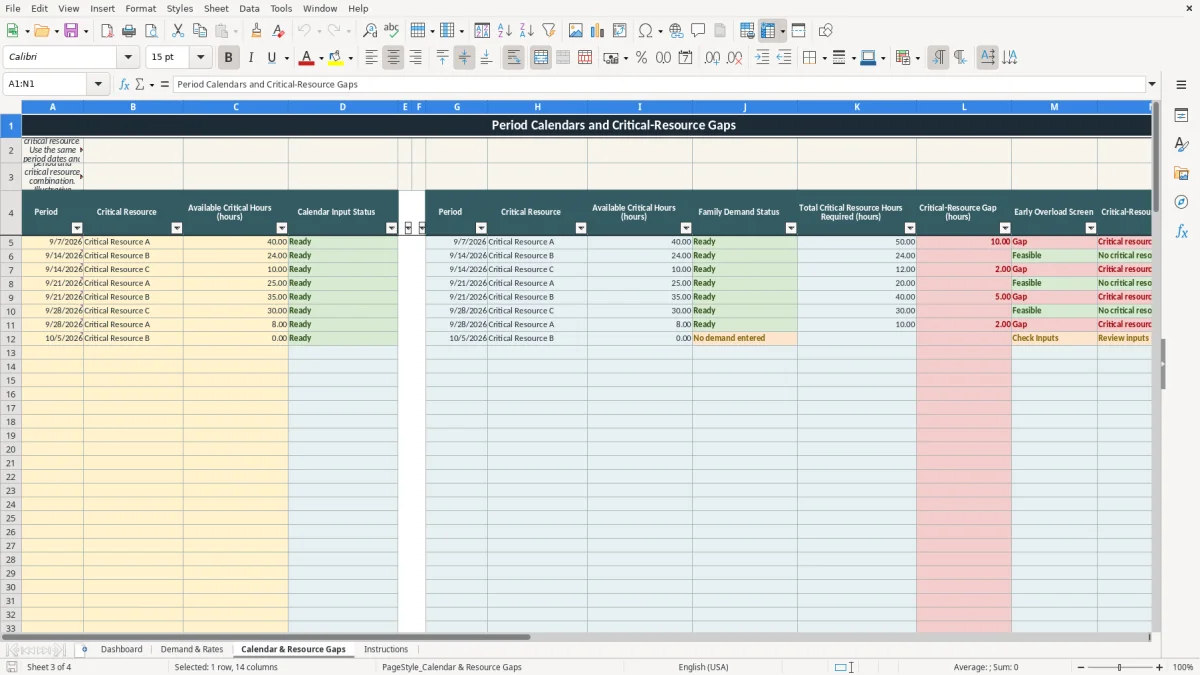Viewport: 1200px width, 675px height.
Task: Click Increase Indent icon
Action: (x=762, y=58)
